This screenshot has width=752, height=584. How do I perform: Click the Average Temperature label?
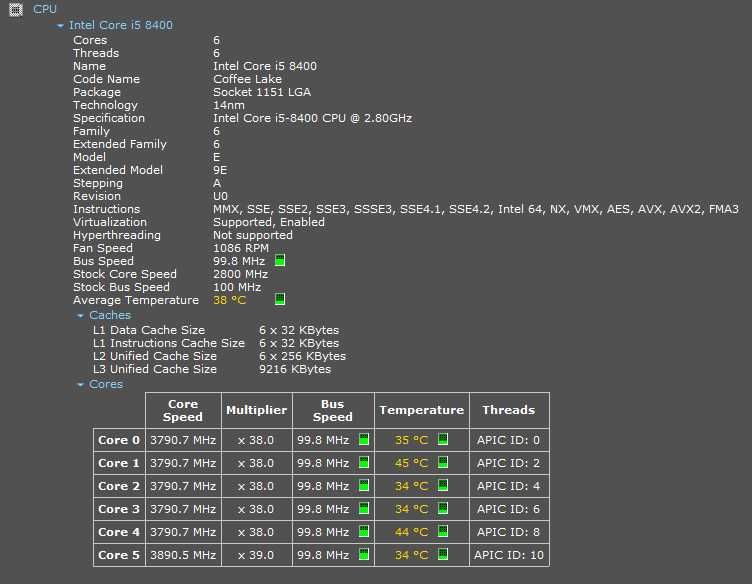136,300
